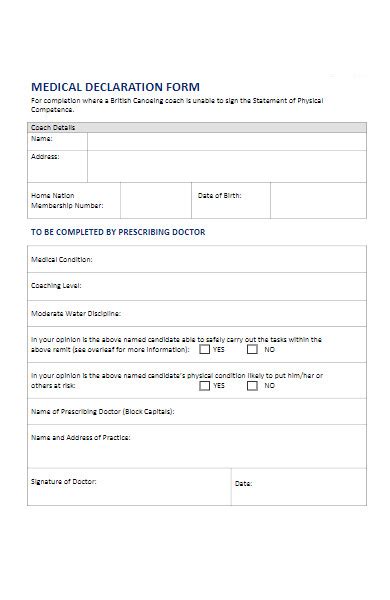
Task: Check YES for physical condition risk question
Action: (204, 385)
